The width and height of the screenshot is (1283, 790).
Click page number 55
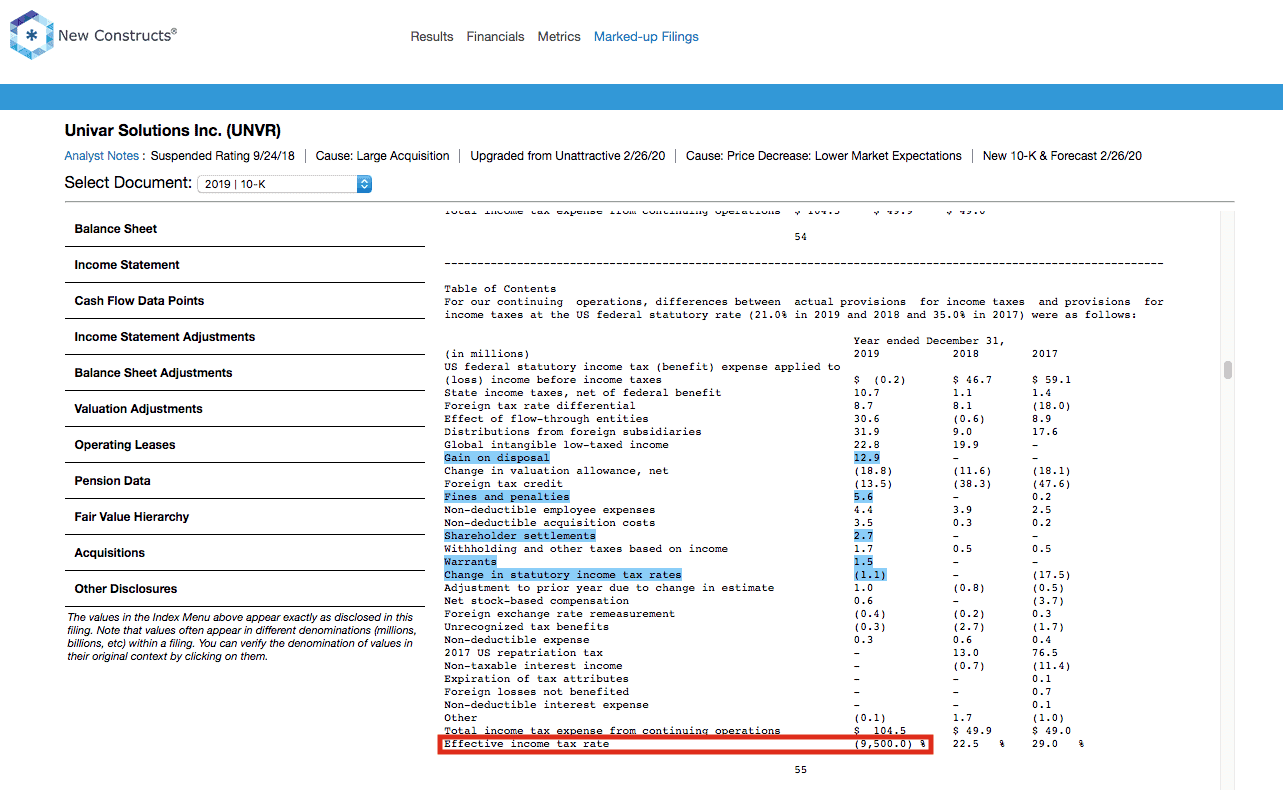[801, 770]
